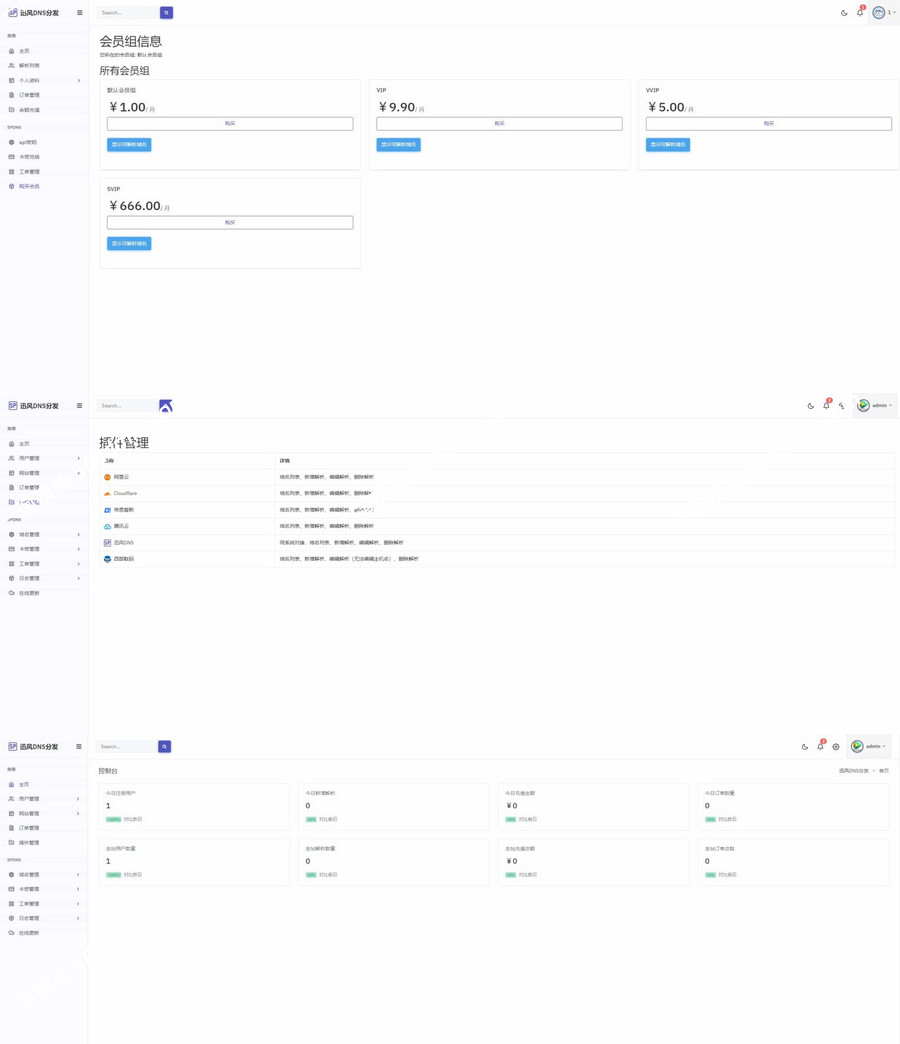Viewport: 900px width, 1044px height.
Task: Click the Cloudflare plugin logo
Action: pos(107,494)
